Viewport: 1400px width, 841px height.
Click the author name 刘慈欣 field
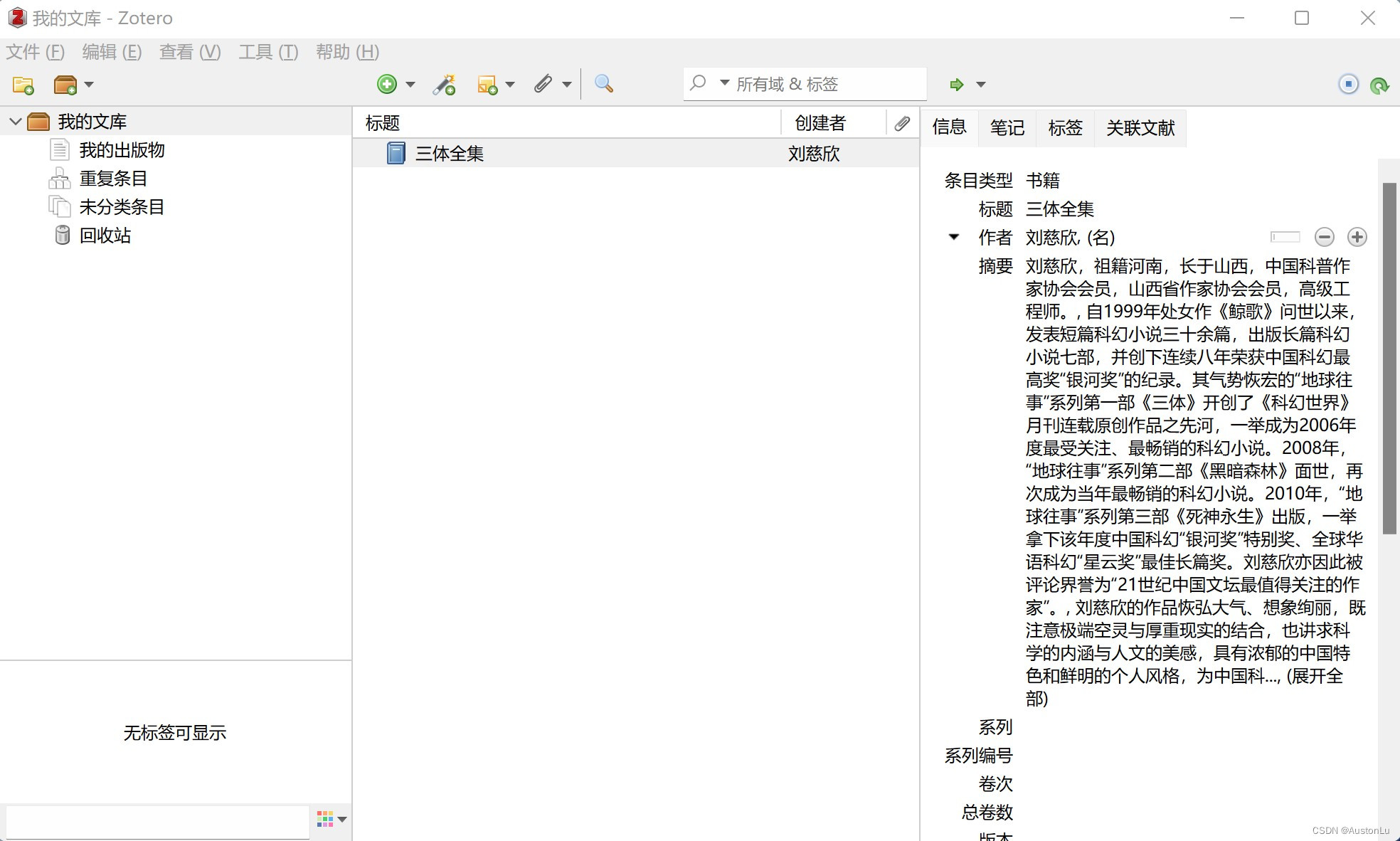(1052, 237)
